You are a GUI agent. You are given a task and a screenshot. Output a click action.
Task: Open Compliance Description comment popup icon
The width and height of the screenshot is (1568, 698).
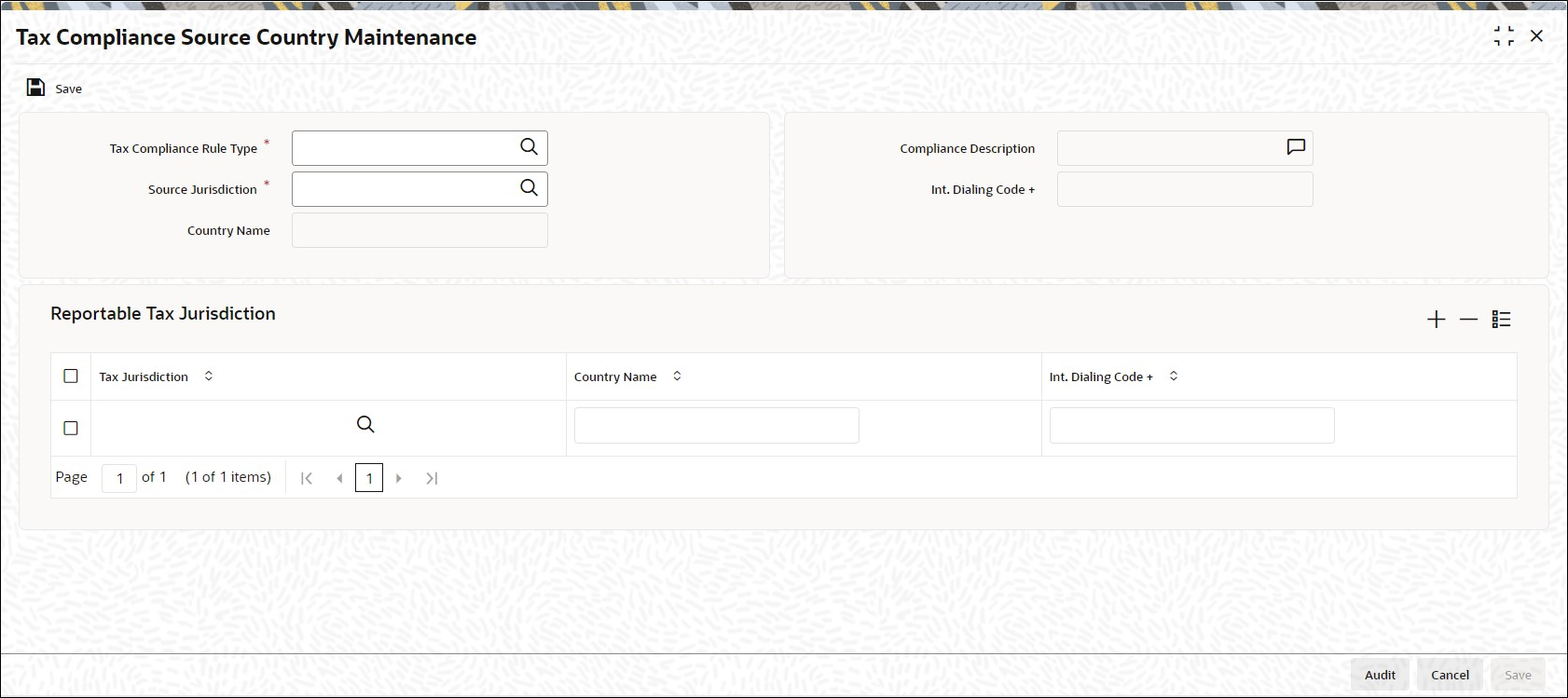click(1296, 147)
